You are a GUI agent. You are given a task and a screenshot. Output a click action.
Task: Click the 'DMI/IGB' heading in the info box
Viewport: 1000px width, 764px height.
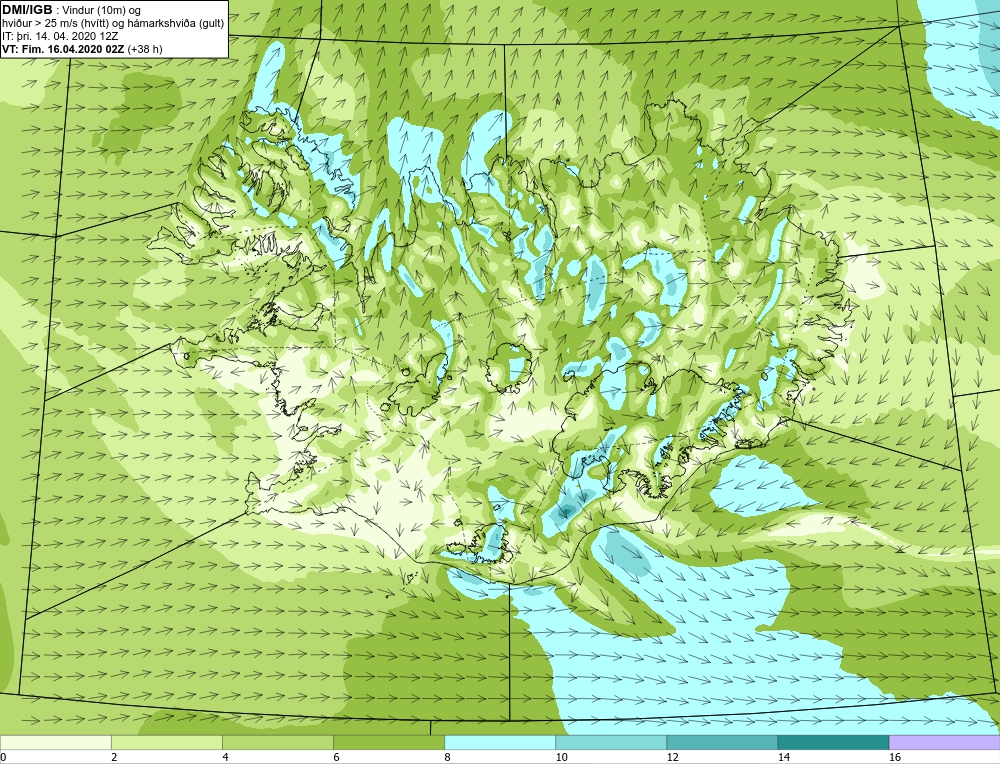click(x=27, y=10)
